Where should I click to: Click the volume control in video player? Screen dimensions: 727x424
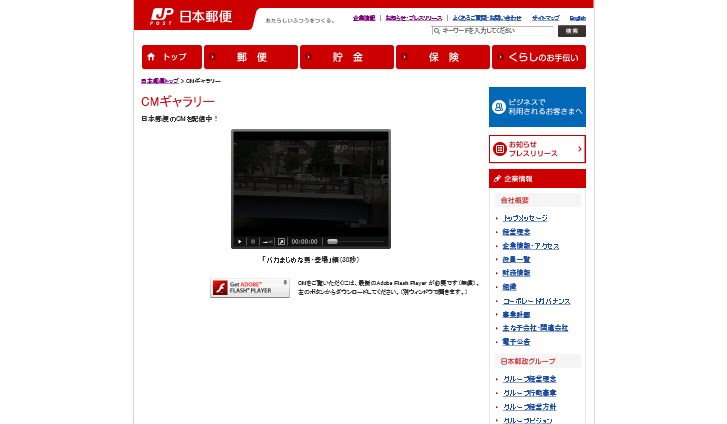(x=267, y=242)
